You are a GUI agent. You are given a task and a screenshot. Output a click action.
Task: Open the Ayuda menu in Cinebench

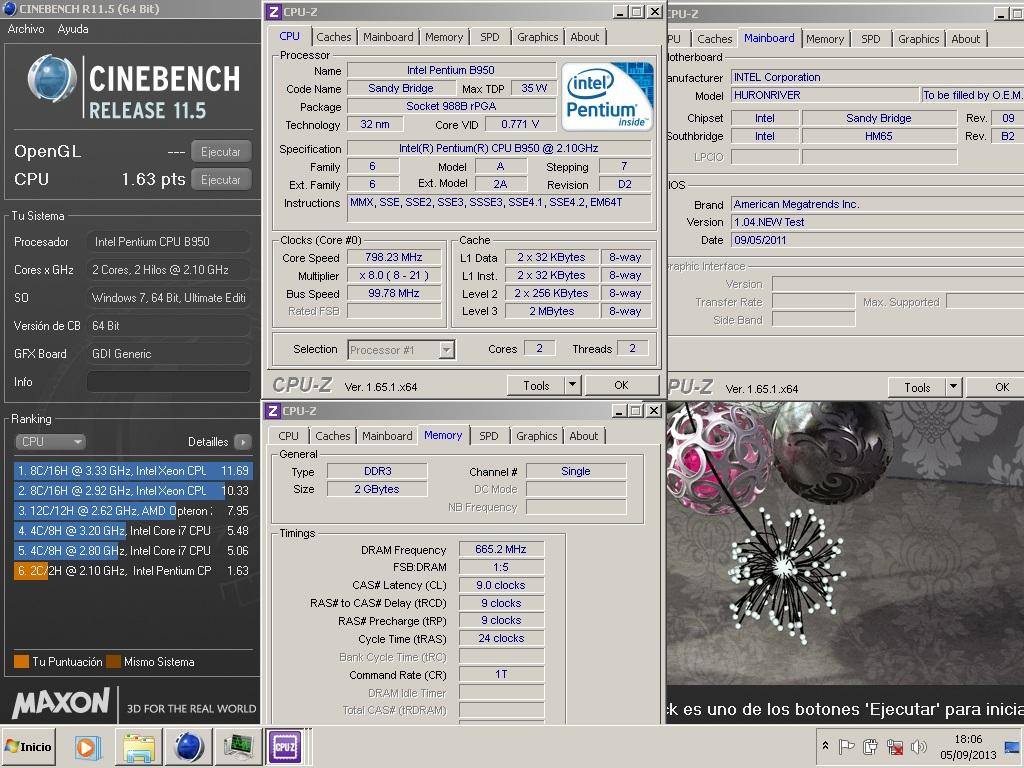point(72,29)
